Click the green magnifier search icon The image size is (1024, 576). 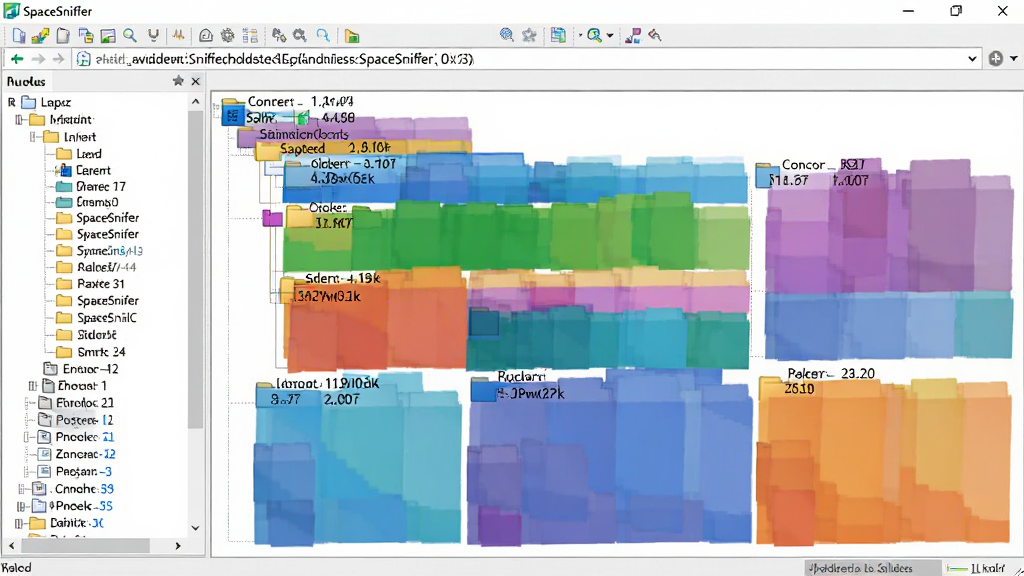130,36
